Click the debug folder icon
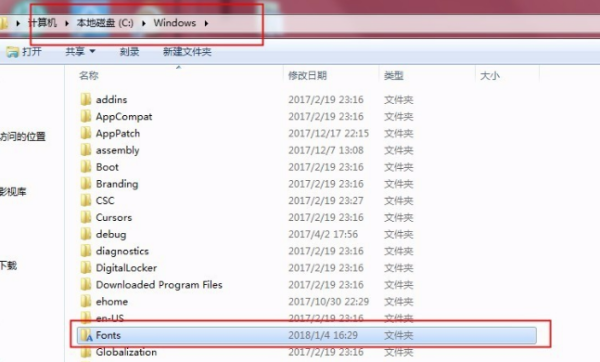The image size is (600, 362). pos(86,234)
